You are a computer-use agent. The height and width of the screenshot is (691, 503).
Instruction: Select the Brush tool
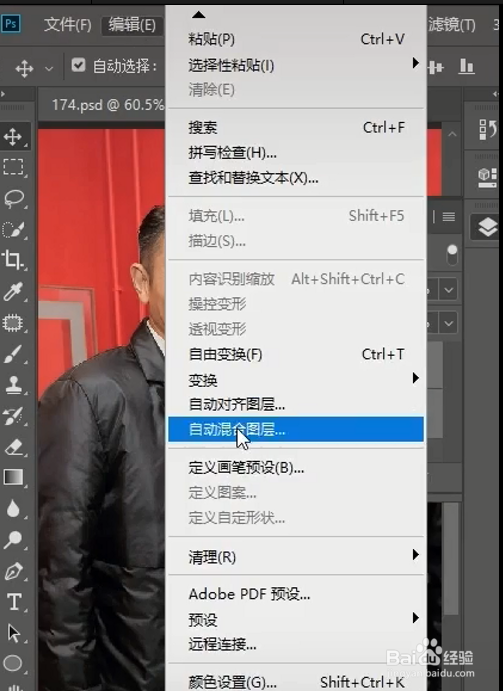[13, 354]
